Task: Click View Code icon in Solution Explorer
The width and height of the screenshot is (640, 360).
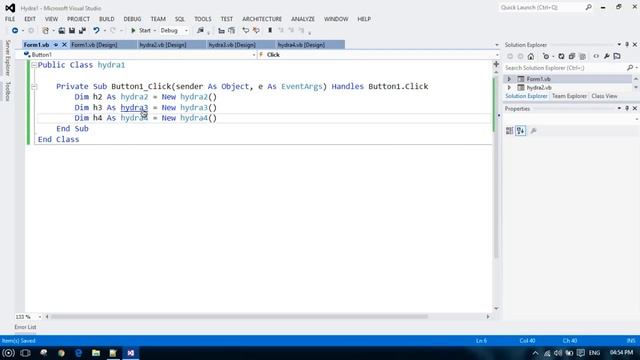Action: coord(596,56)
